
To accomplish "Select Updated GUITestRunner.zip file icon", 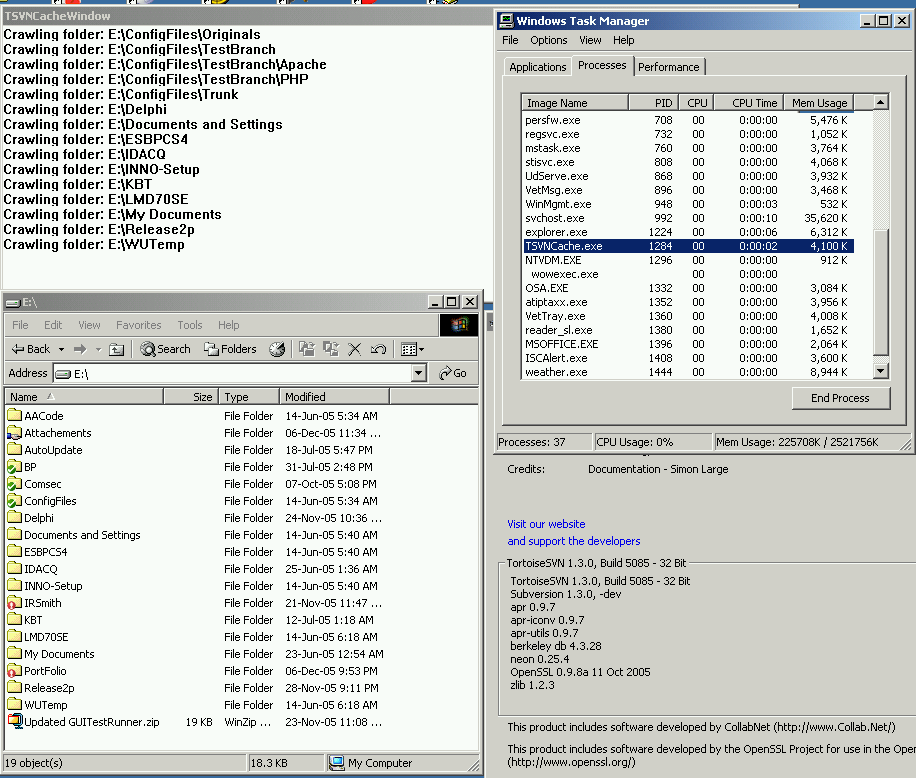I will [x=15, y=721].
